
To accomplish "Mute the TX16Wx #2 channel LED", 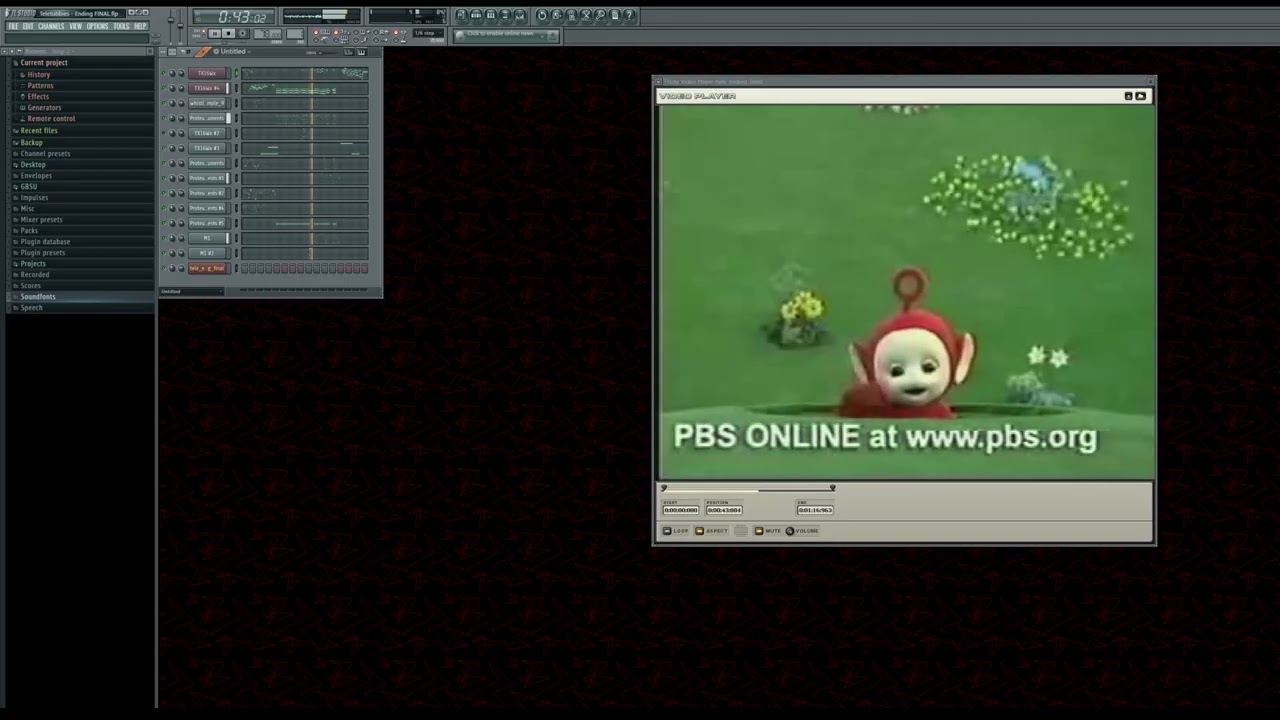I will coord(163,133).
